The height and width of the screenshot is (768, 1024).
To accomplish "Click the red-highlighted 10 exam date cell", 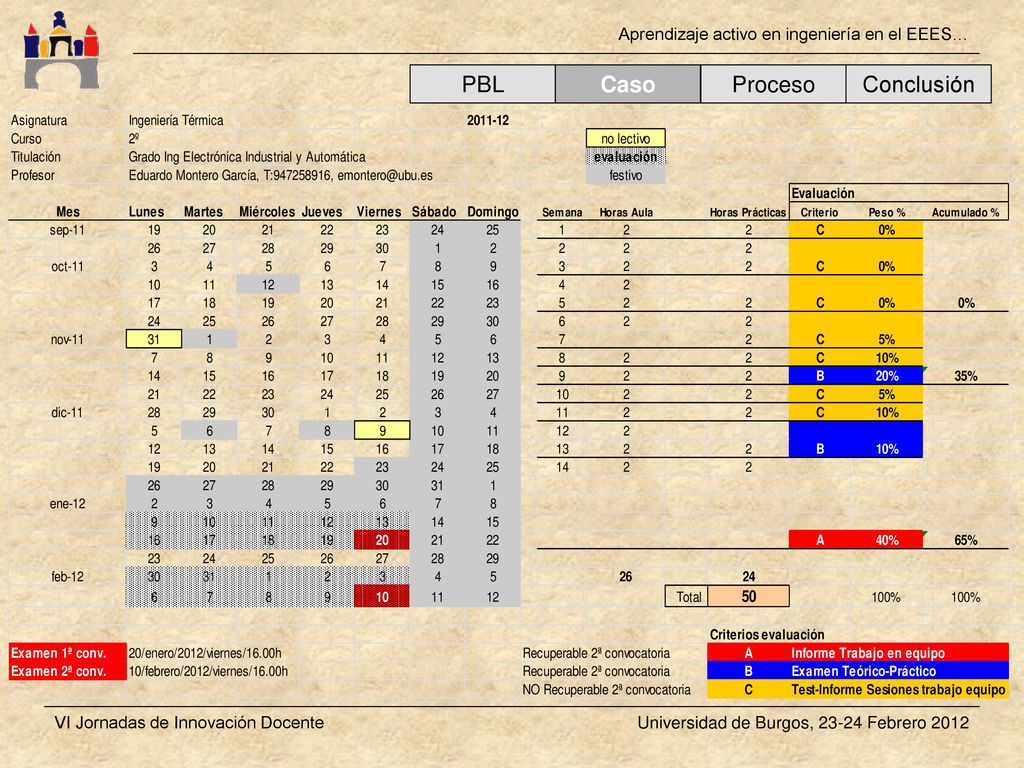I will click(382, 597).
